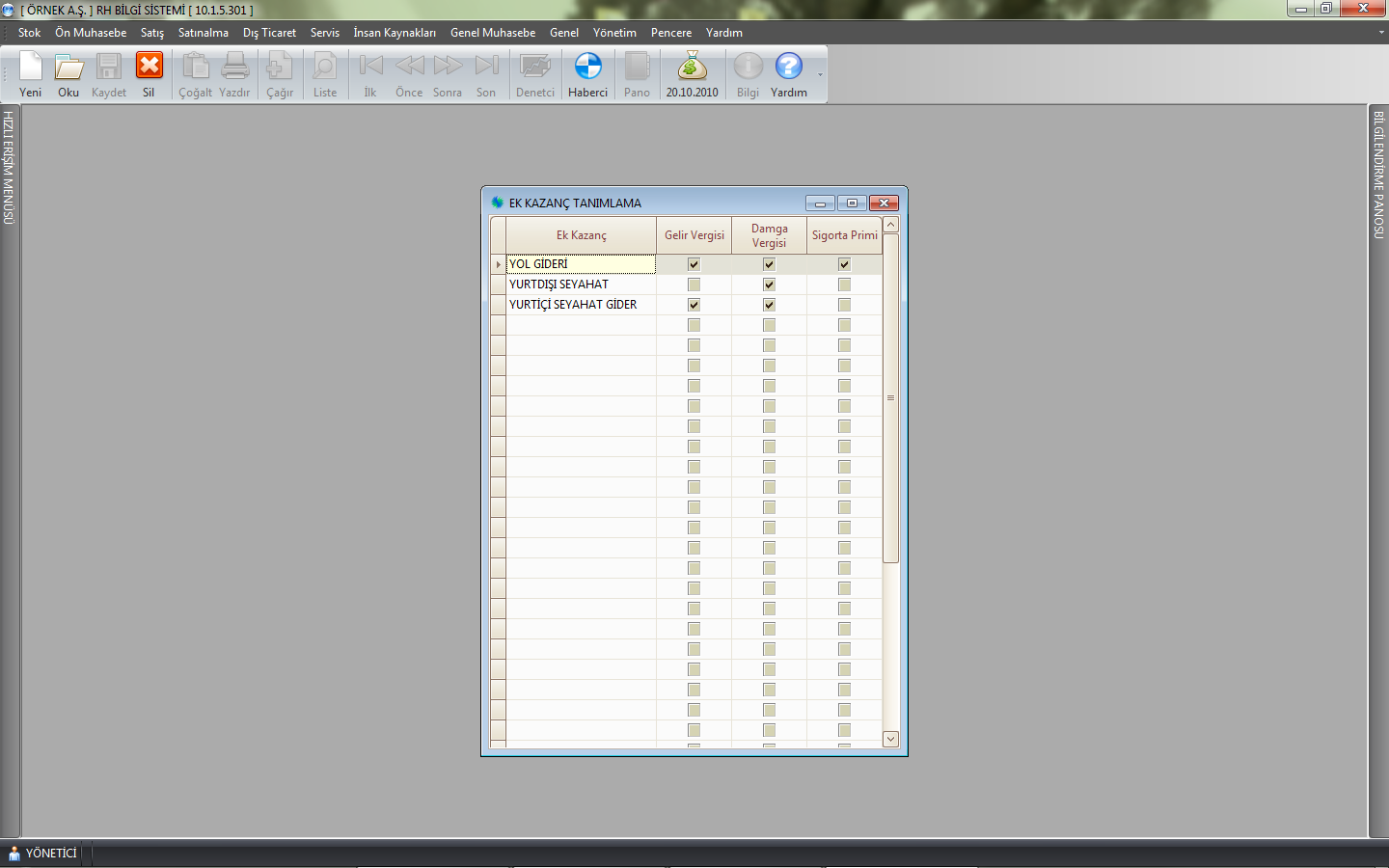Image resolution: width=1389 pixels, height=868 pixels.
Task: Click the Yeni new record icon
Action: coord(31,74)
